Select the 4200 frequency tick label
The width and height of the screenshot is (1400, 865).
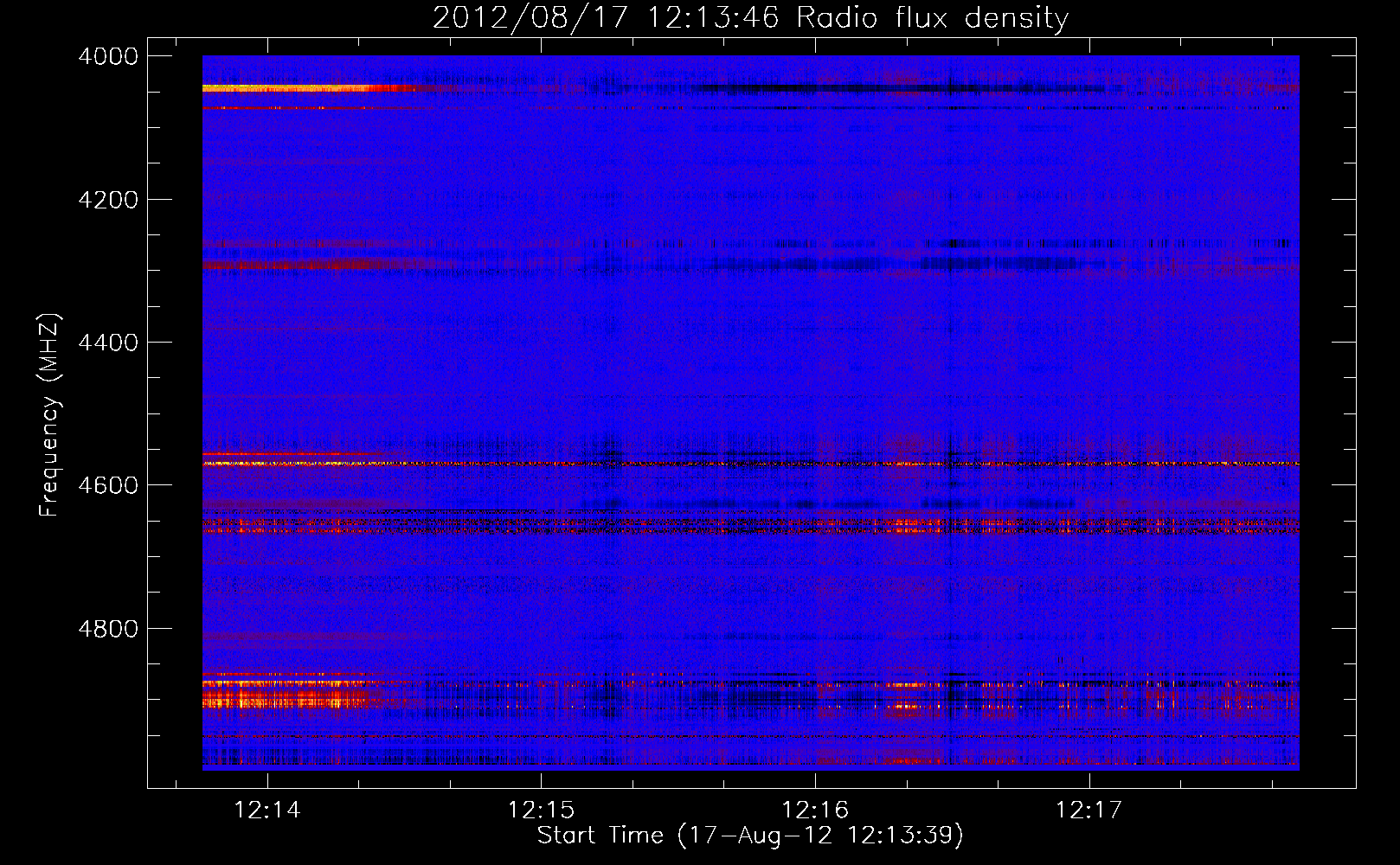point(108,200)
